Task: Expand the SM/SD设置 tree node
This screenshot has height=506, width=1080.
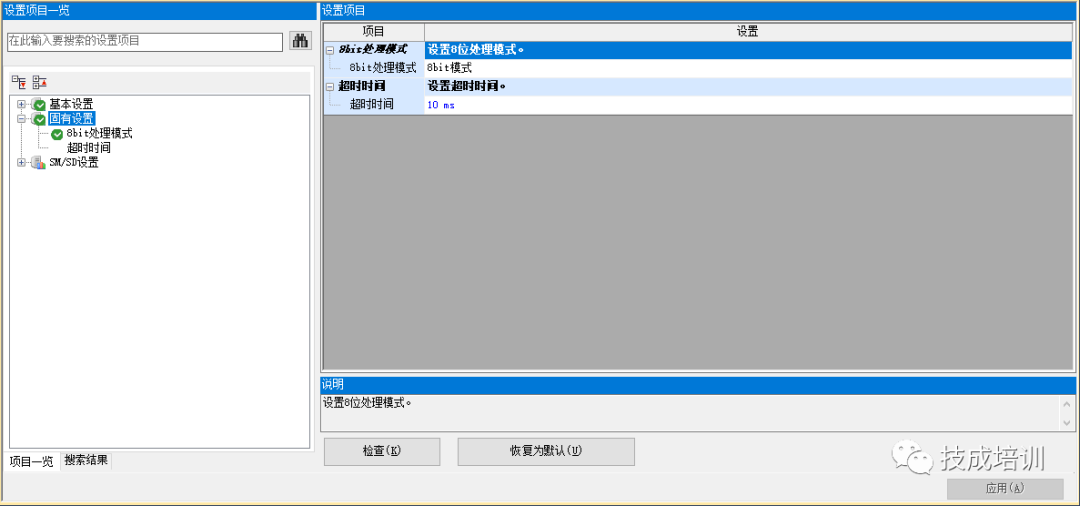Action: click(21, 162)
